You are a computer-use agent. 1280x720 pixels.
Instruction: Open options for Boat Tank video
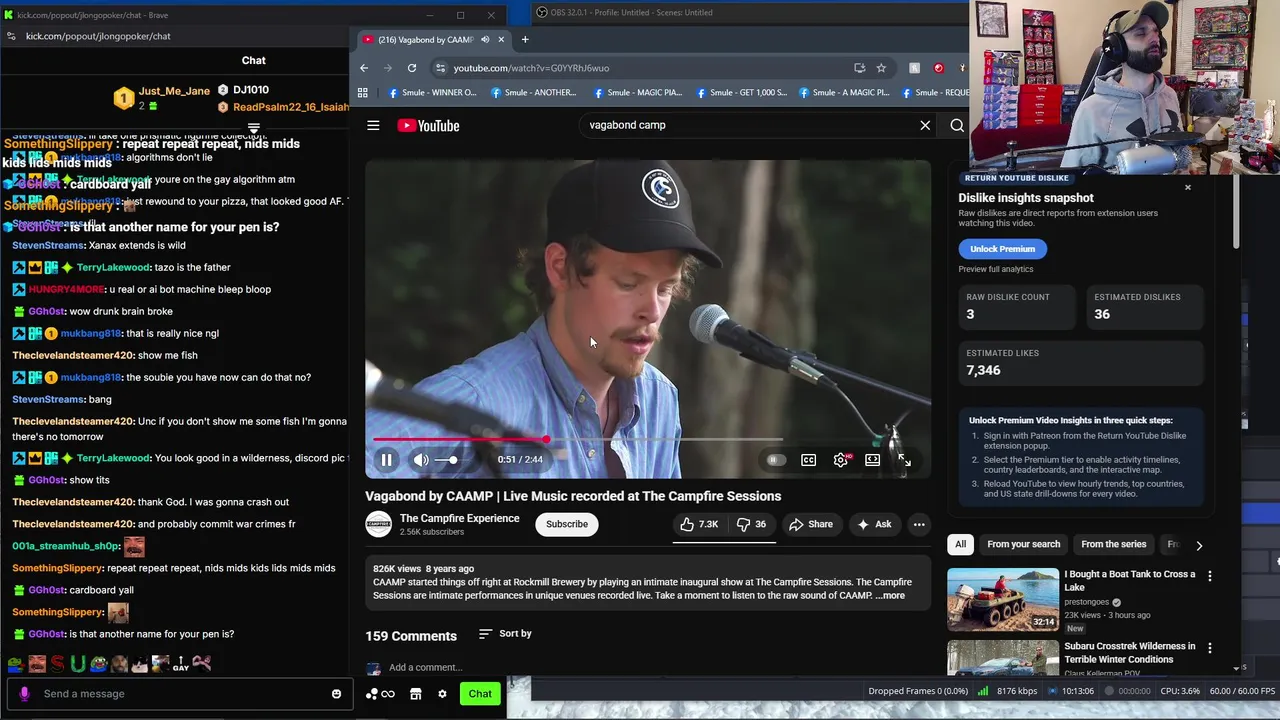1209,576
